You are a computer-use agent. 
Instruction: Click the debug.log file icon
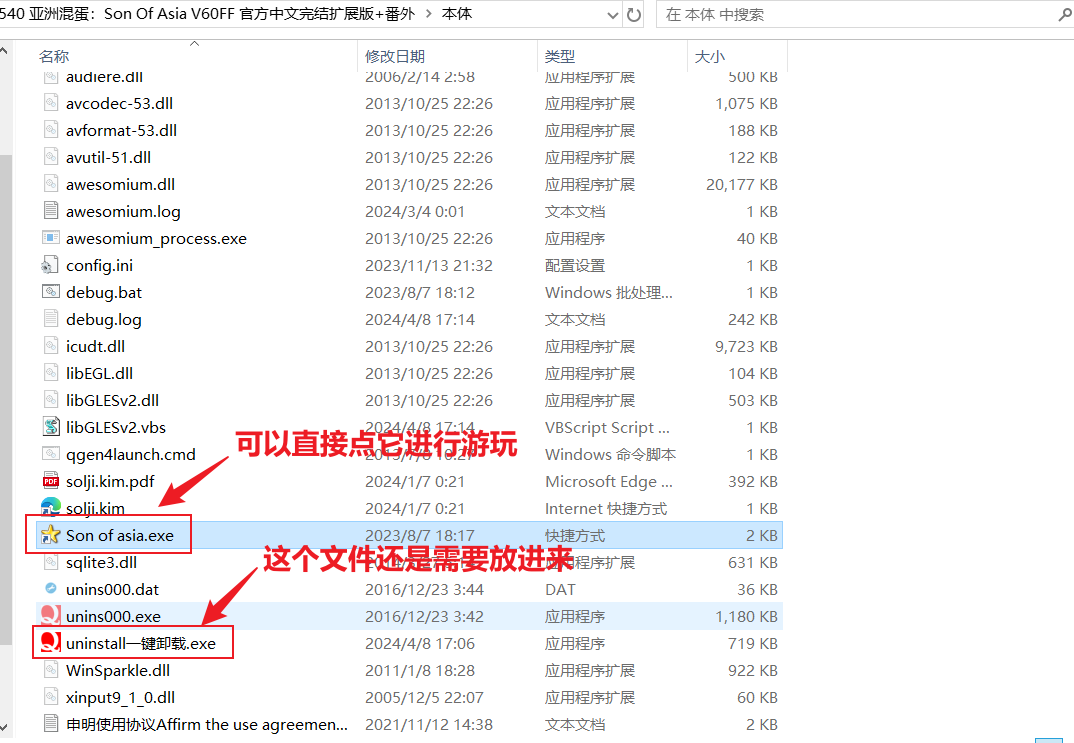pos(51,319)
